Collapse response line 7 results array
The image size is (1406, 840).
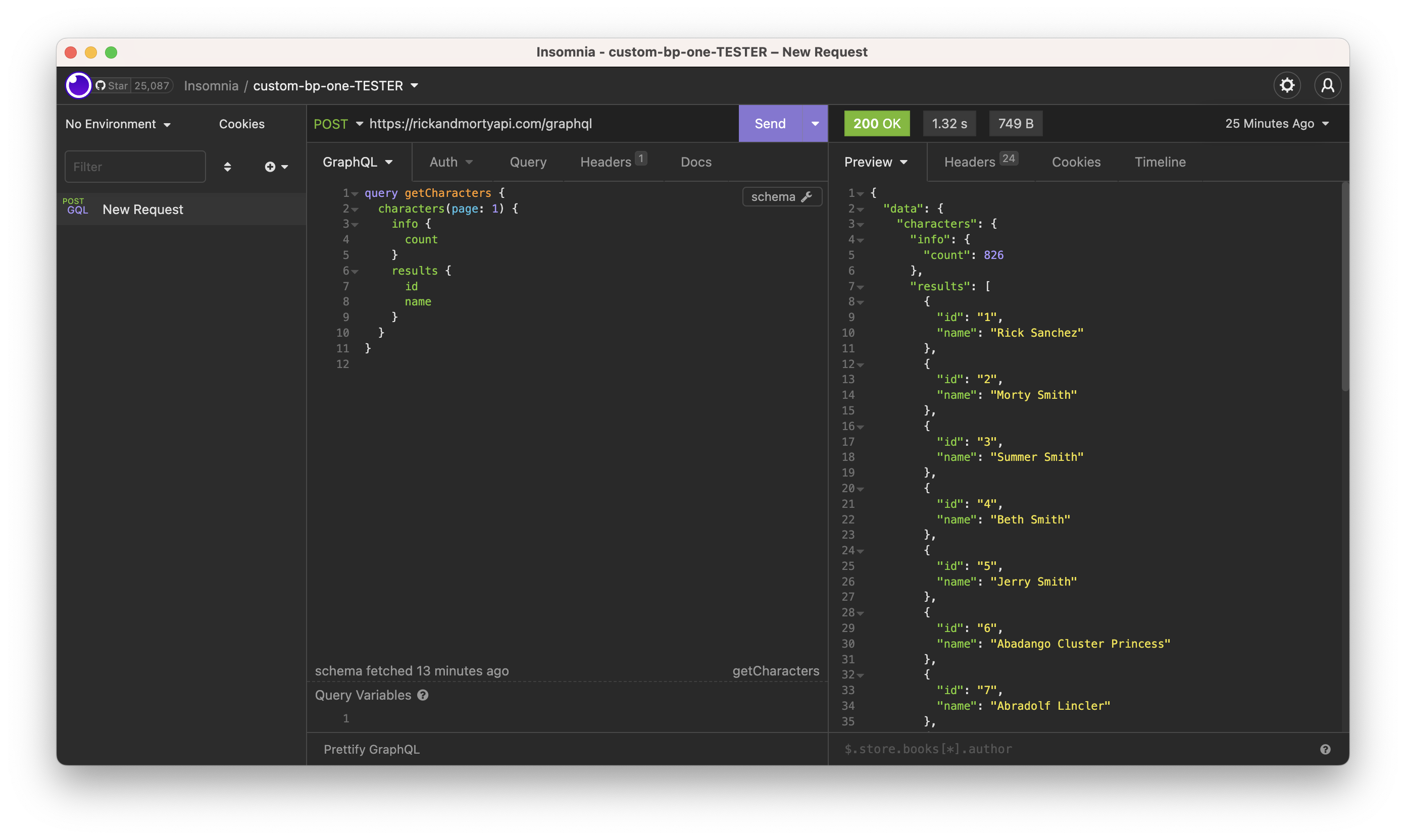click(x=860, y=287)
